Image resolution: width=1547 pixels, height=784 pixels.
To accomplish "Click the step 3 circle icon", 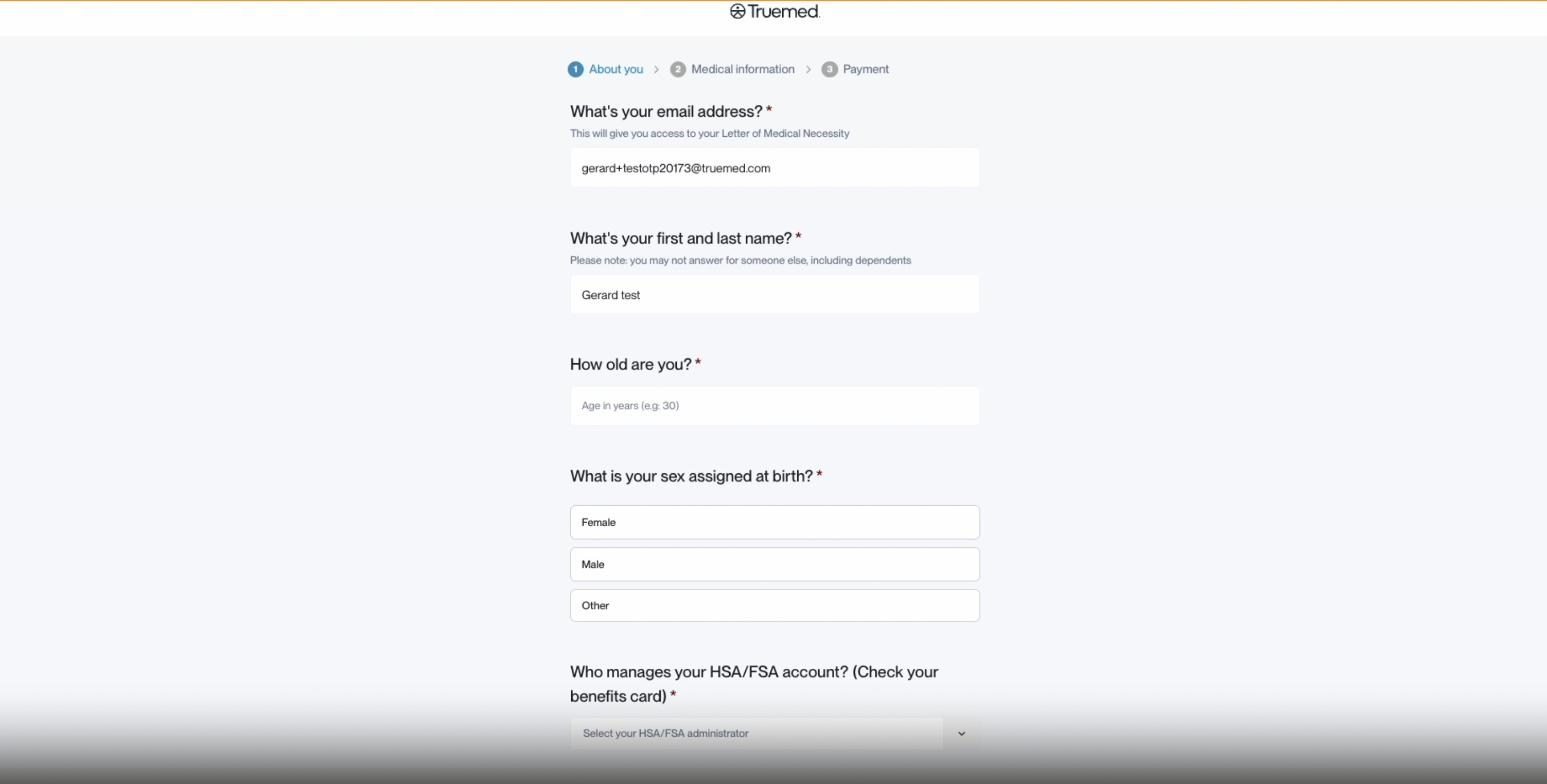I will pyautogui.click(x=829, y=69).
